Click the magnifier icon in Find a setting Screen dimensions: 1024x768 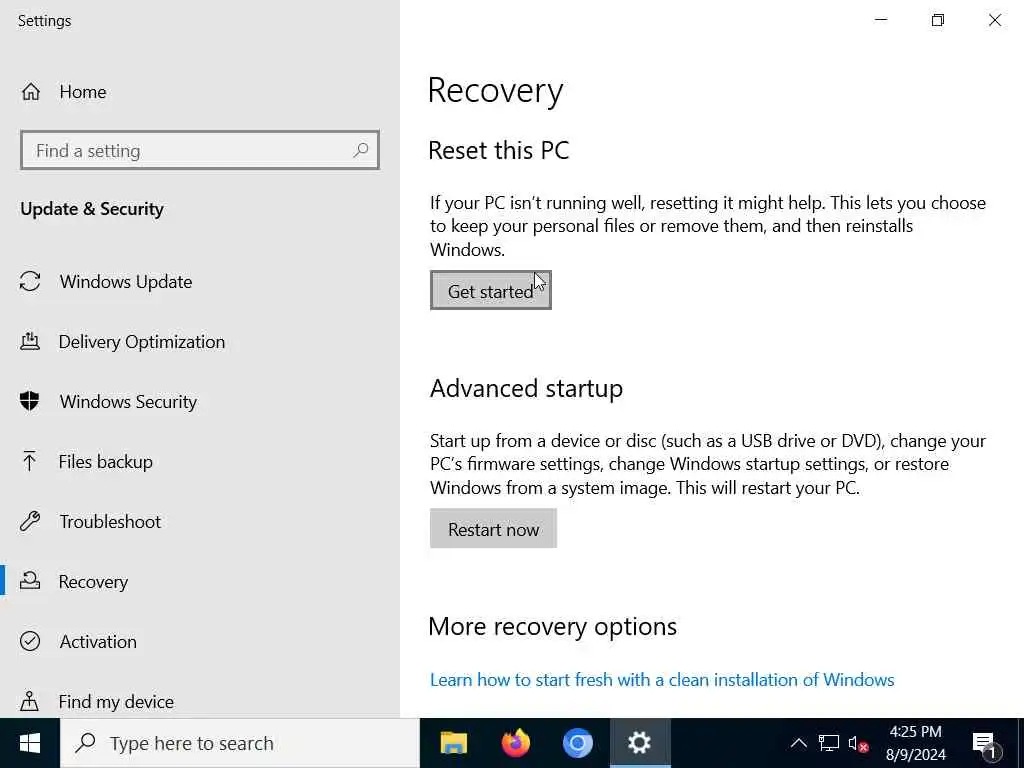point(360,150)
